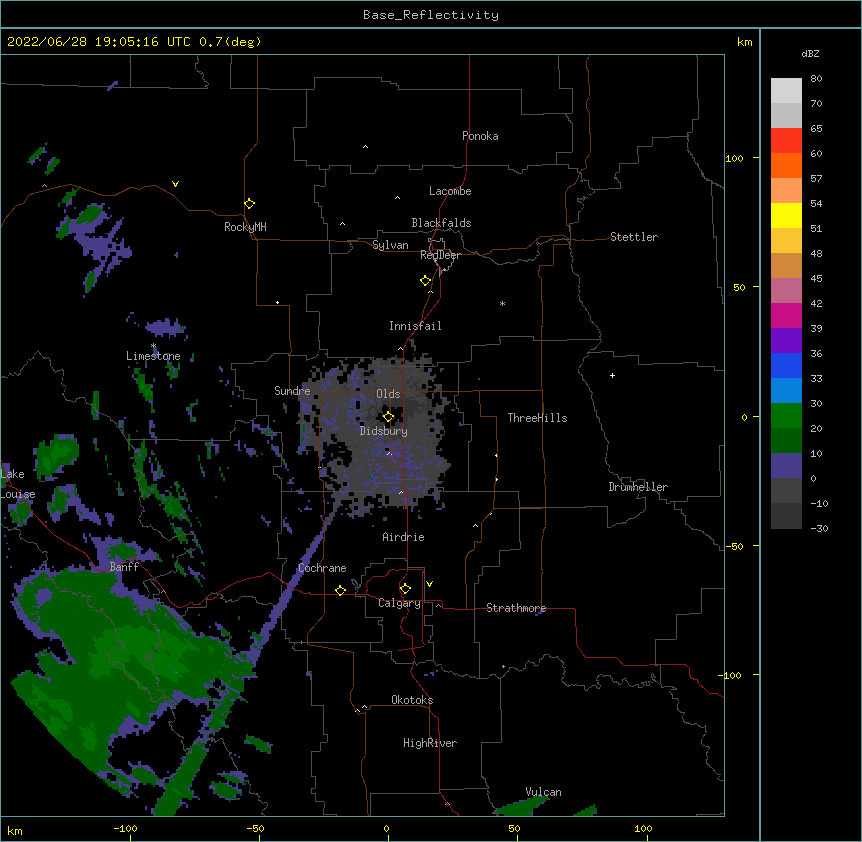The height and width of the screenshot is (842, 862).
Task: Select the yellow v marker east of Calgary
Action: click(429, 584)
